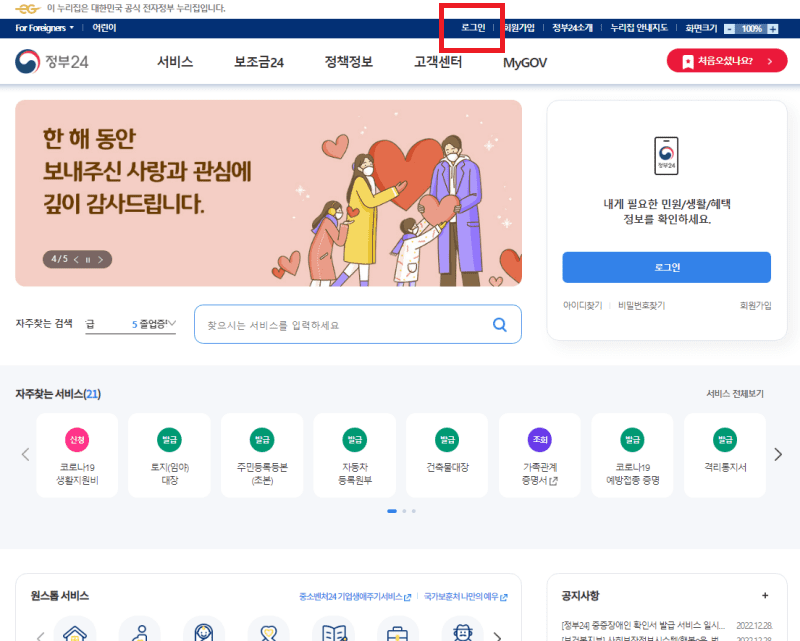
Task: Open the 정책정보 menu
Action: pyautogui.click(x=348, y=62)
